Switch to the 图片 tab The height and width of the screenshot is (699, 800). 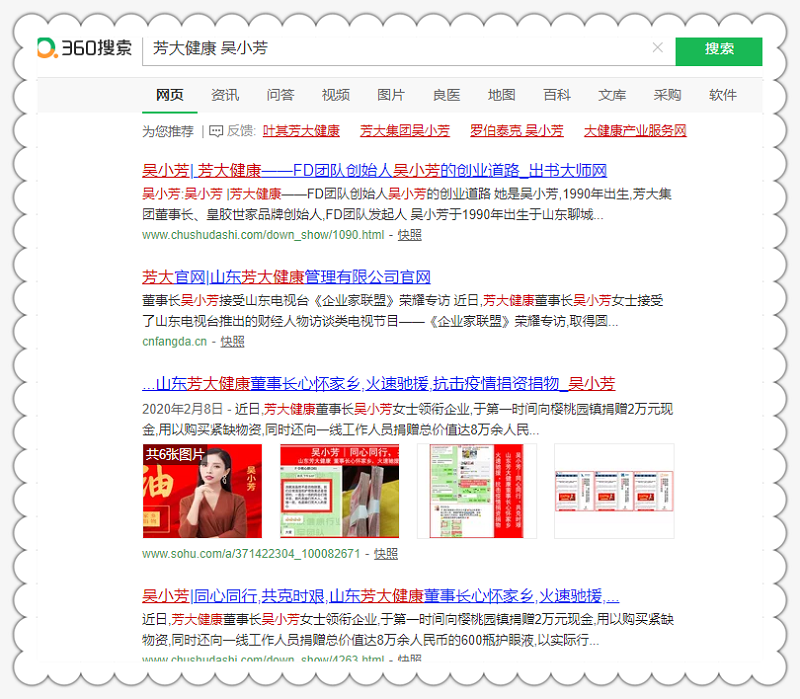(391, 95)
